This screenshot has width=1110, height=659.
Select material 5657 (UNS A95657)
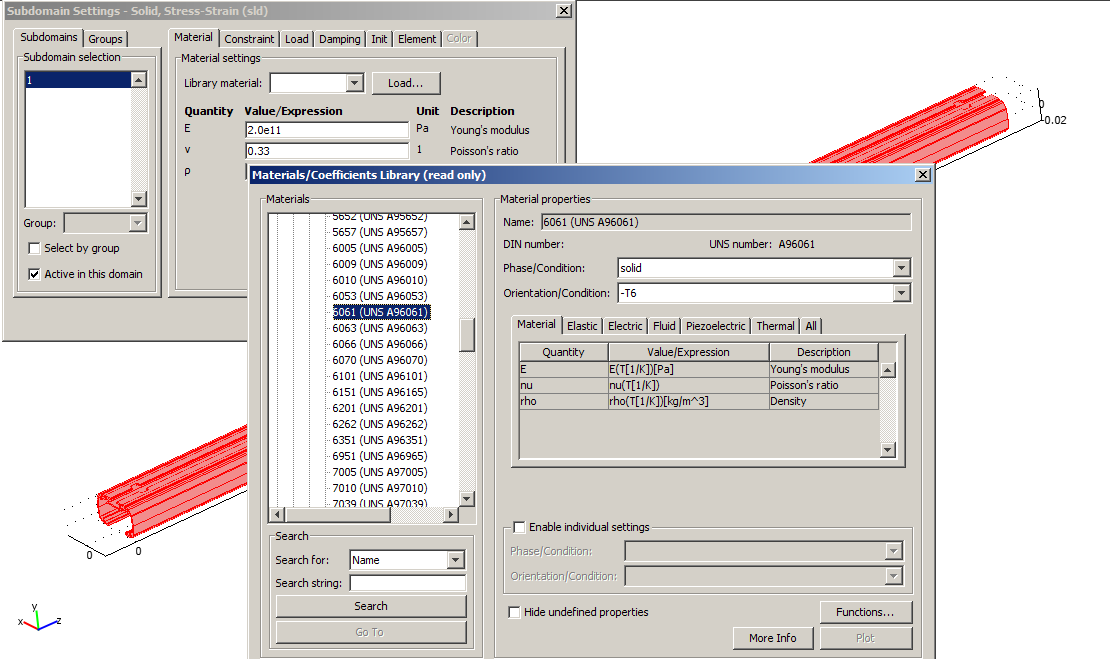point(379,232)
